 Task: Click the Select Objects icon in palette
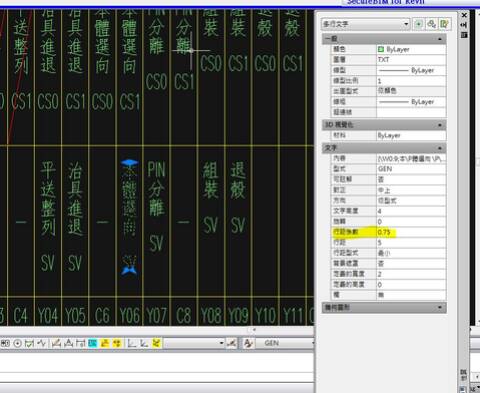[x=431, y=24]
